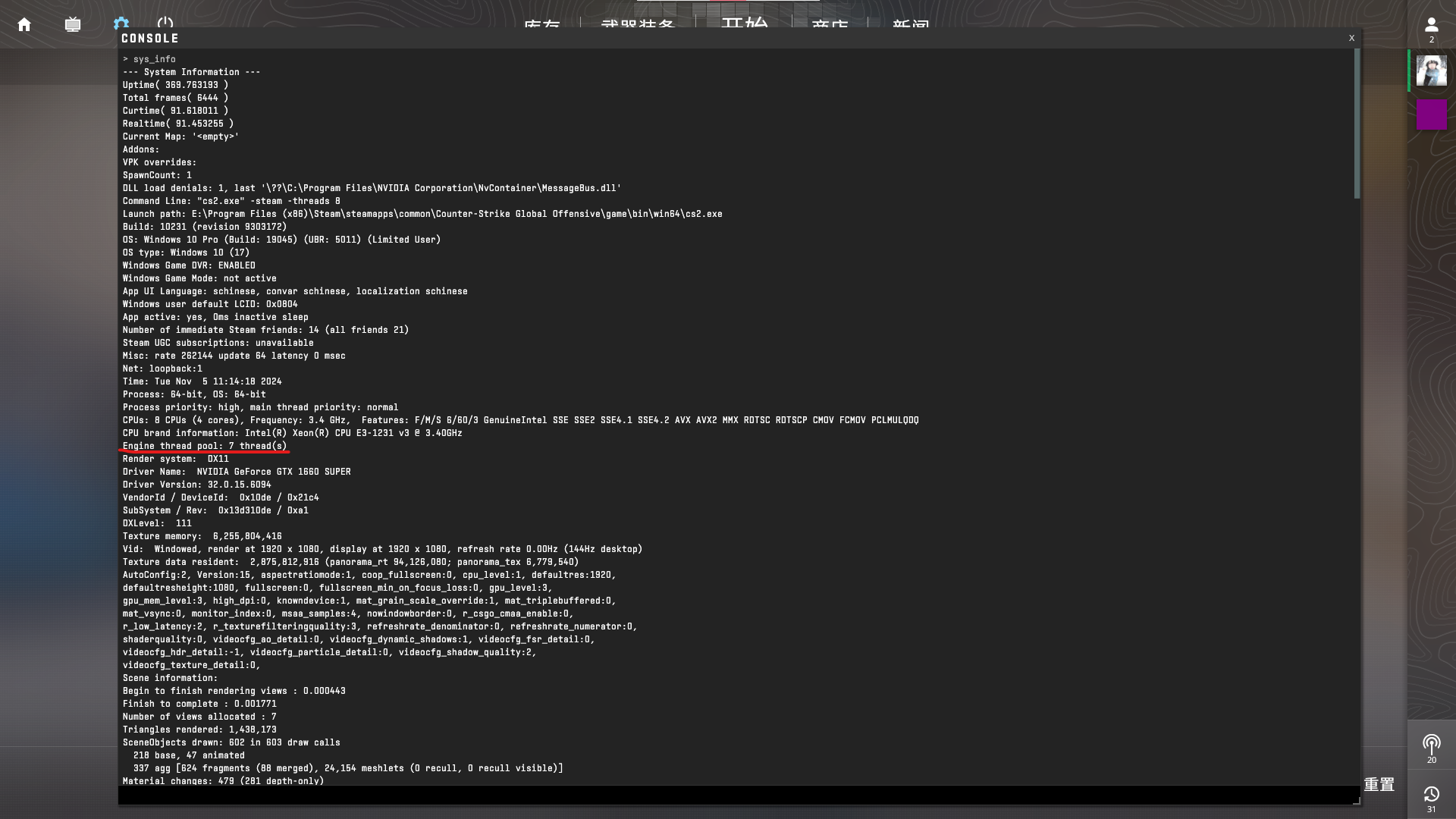This screenshot has height=819, width=1456.
Task: Click the console vertical scrollbar thumb
Action: pyautogui.click(x=1356, y=124)
